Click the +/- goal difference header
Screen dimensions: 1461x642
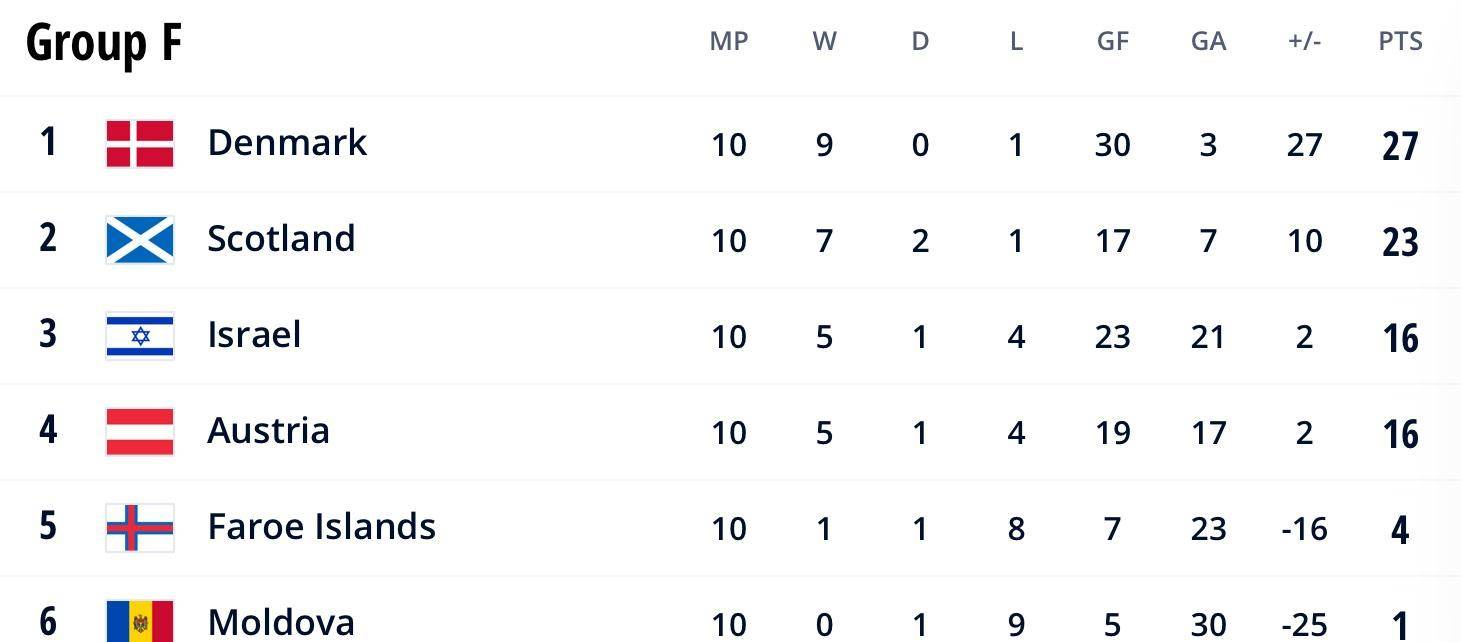(1304, 41)
